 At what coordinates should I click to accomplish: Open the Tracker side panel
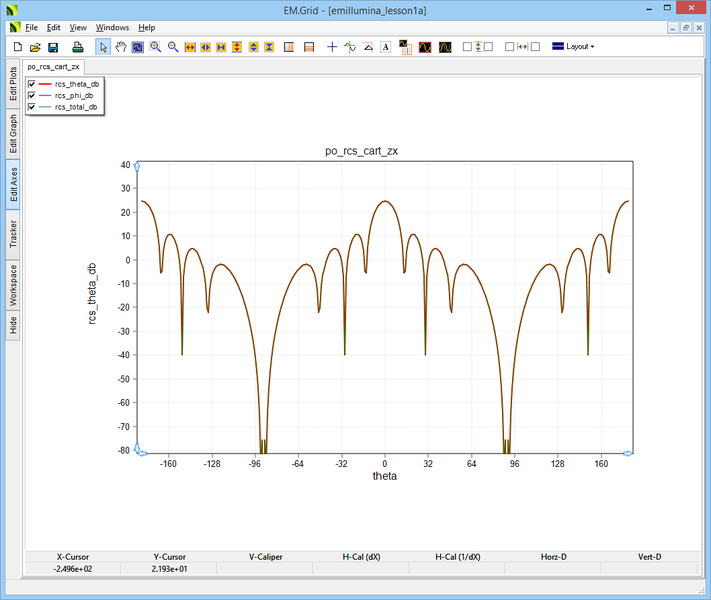tap(13, 234)
